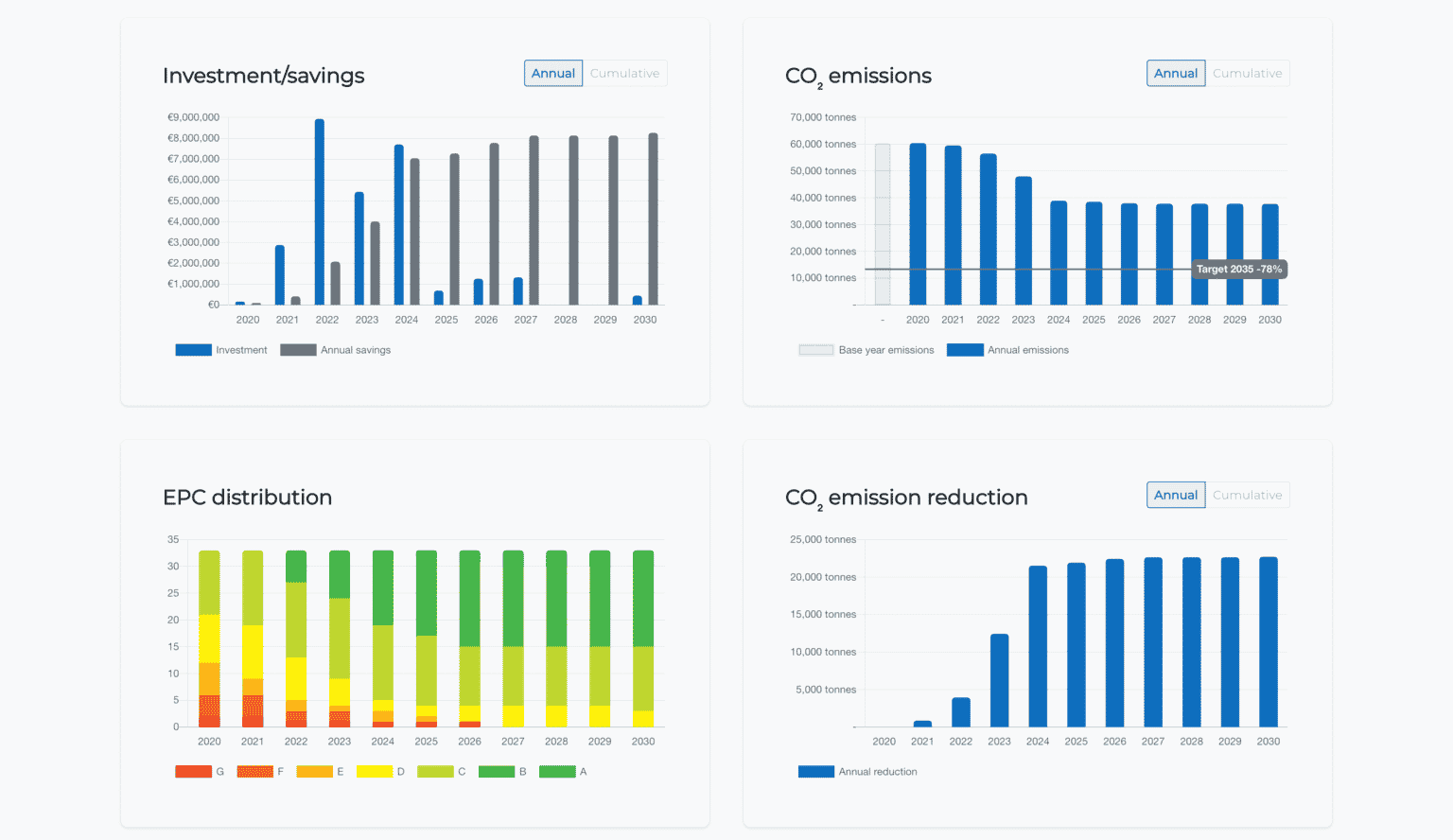The width and height of the screenshot is (1453, 840).
Task: Toggle the C rating legend swatch
Action: coord(435,772)
